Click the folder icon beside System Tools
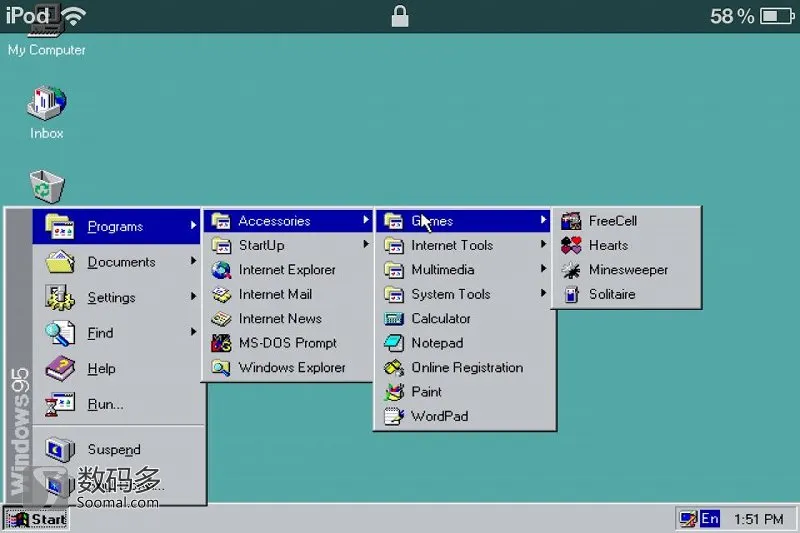The image size is (800, 533). 394,294
